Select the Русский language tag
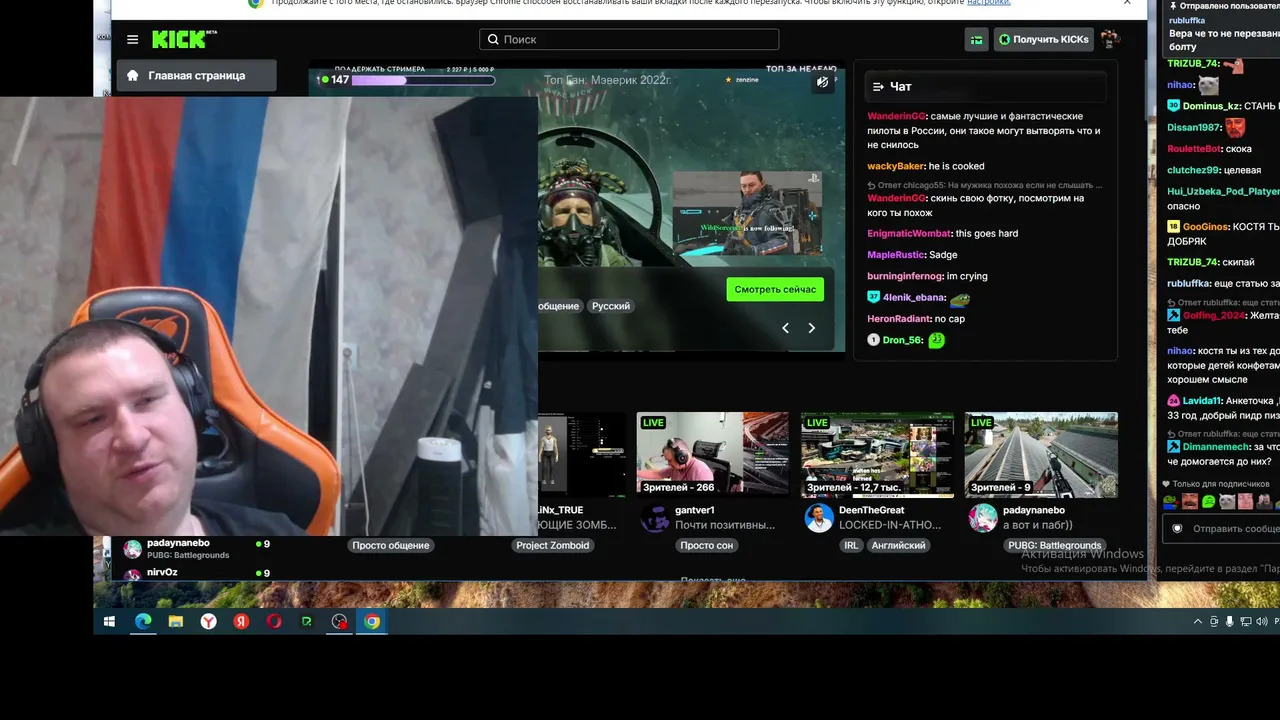1280x720 pixels. (x=611, y=306)
